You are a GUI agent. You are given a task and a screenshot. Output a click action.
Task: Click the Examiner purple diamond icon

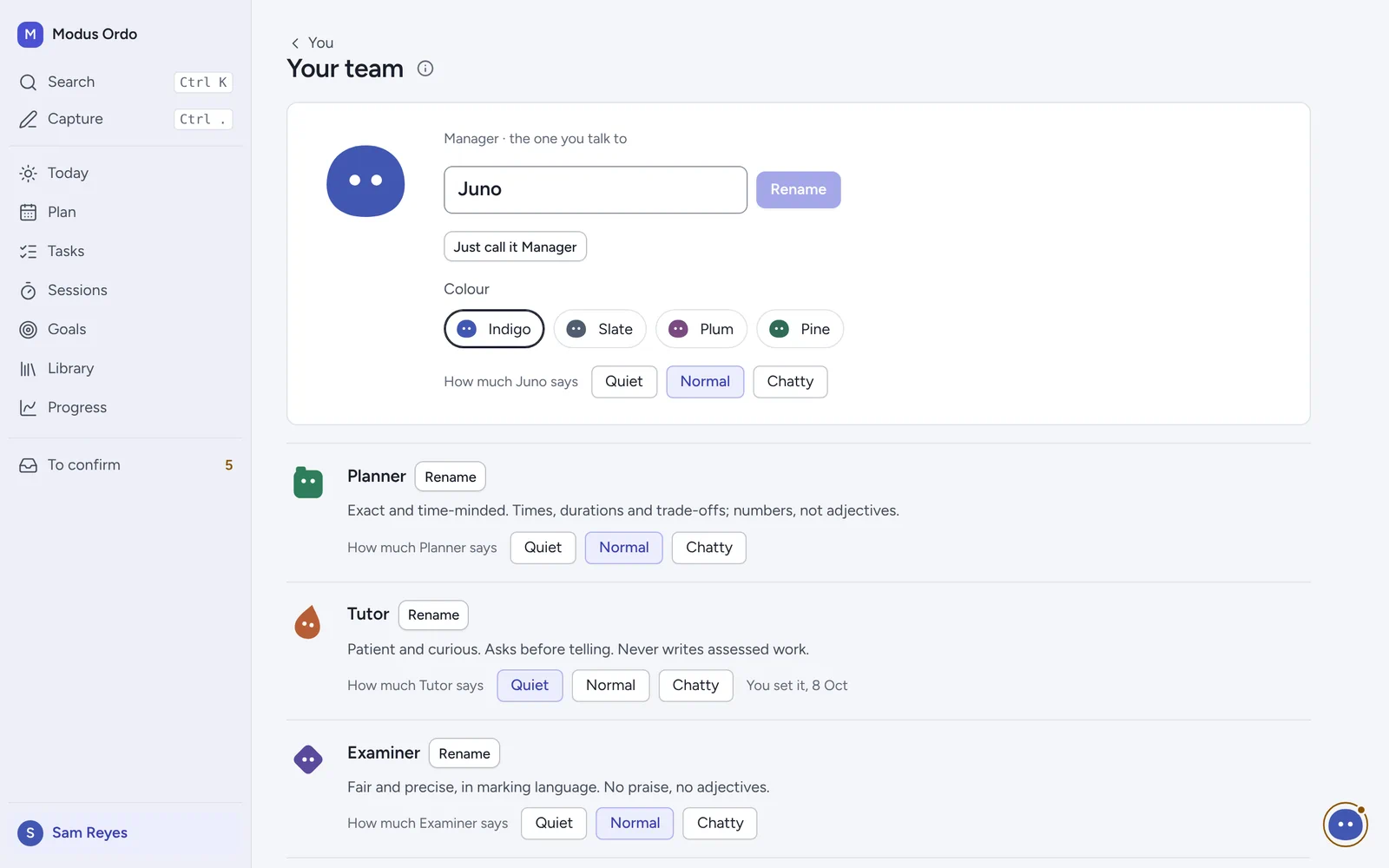click(x=308, y=759)
